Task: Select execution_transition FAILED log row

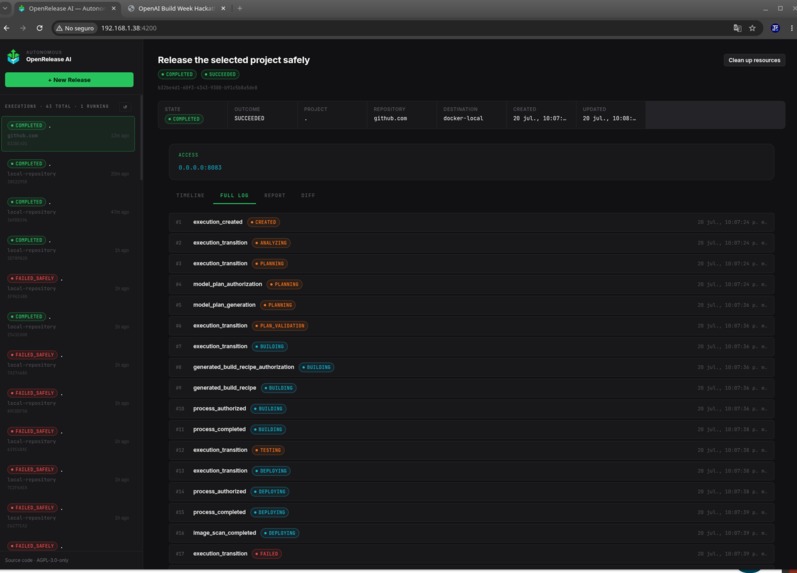Action: [471, 554]
